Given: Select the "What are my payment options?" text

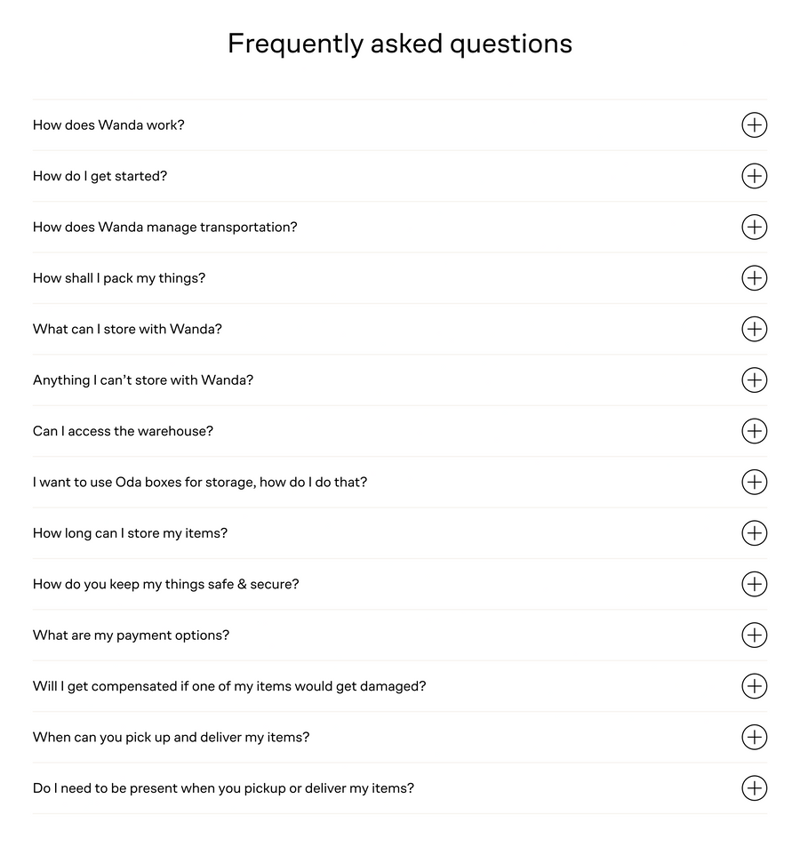Looking at the screenshot, I should click(128, 635).
